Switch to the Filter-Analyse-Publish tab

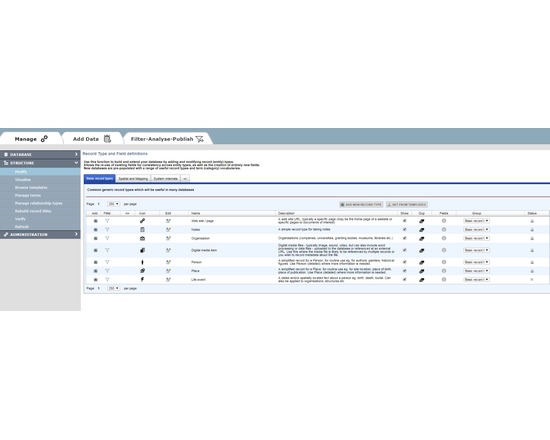point(167,139)
